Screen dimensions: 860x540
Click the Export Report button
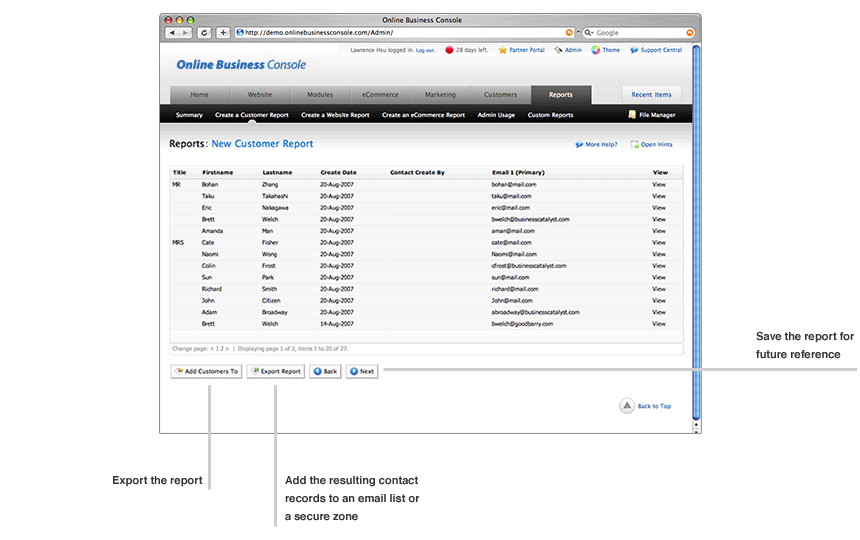(x=275, y=371)
